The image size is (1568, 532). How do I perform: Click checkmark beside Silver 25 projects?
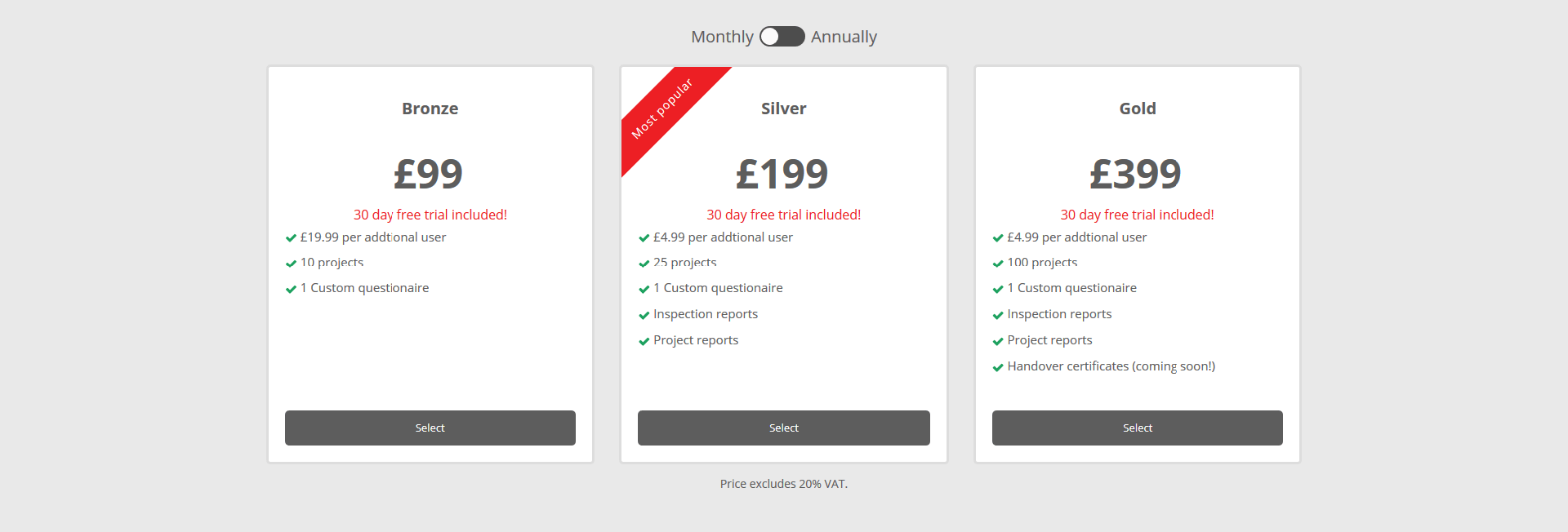(644, 264)
